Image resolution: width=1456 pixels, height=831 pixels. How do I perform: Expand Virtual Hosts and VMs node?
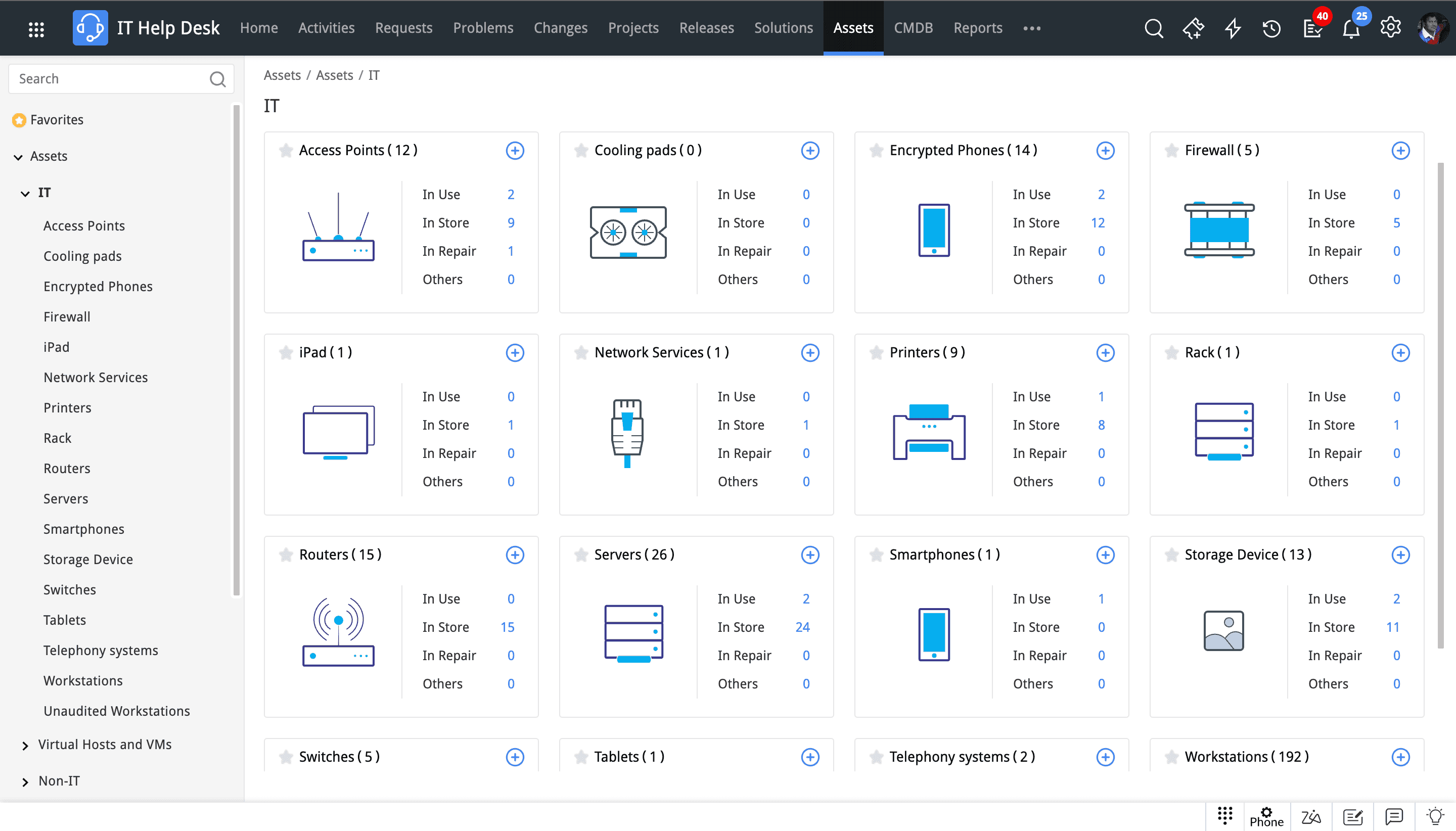[x=25, y=746]
